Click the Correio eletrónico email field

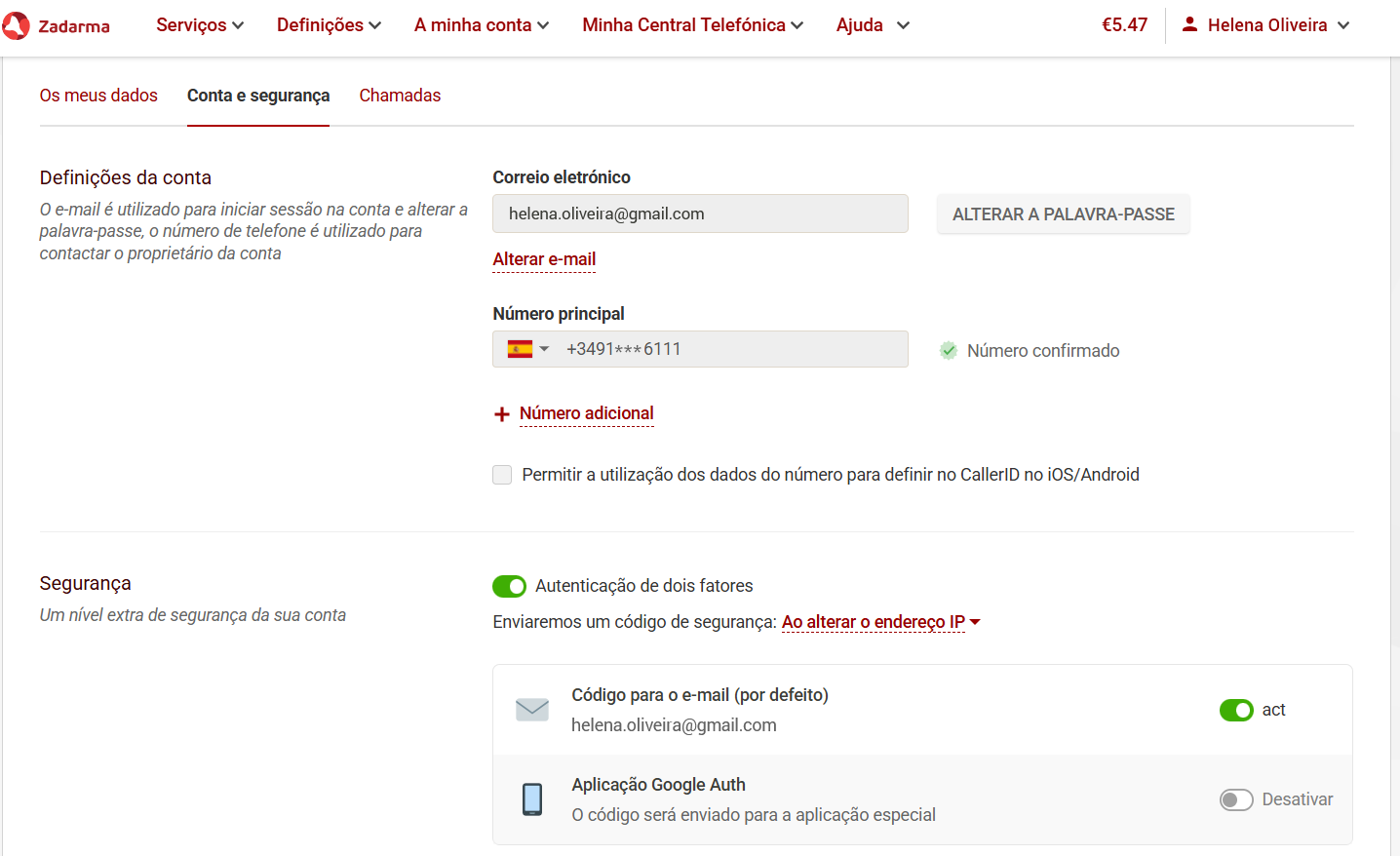700,214
